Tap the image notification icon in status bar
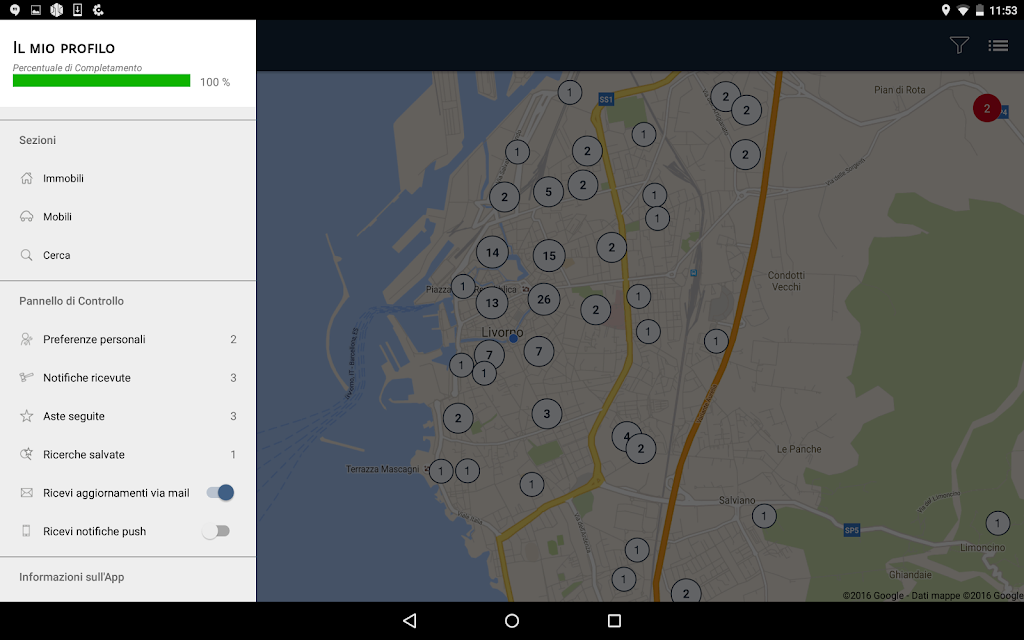The image size is (1024, 640). 36,10
